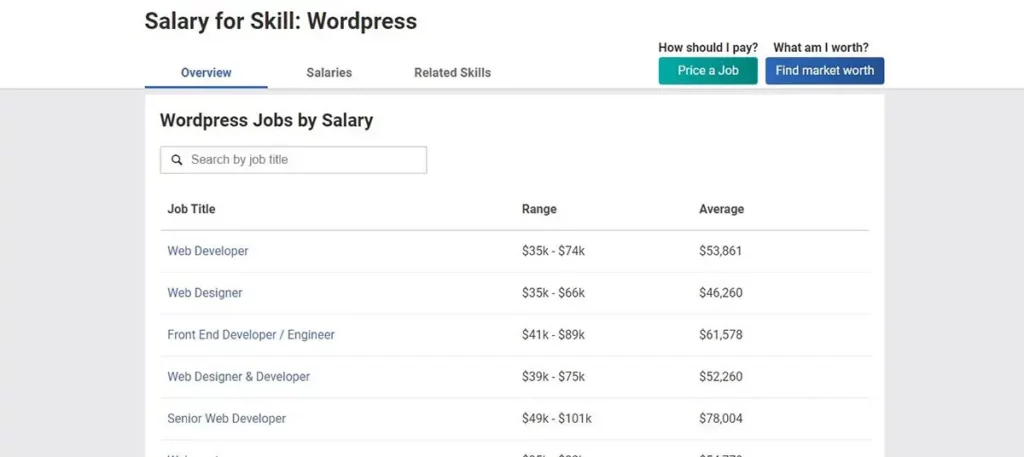
Task: Open the Senior Web Developer link
Action: [227, 419]
